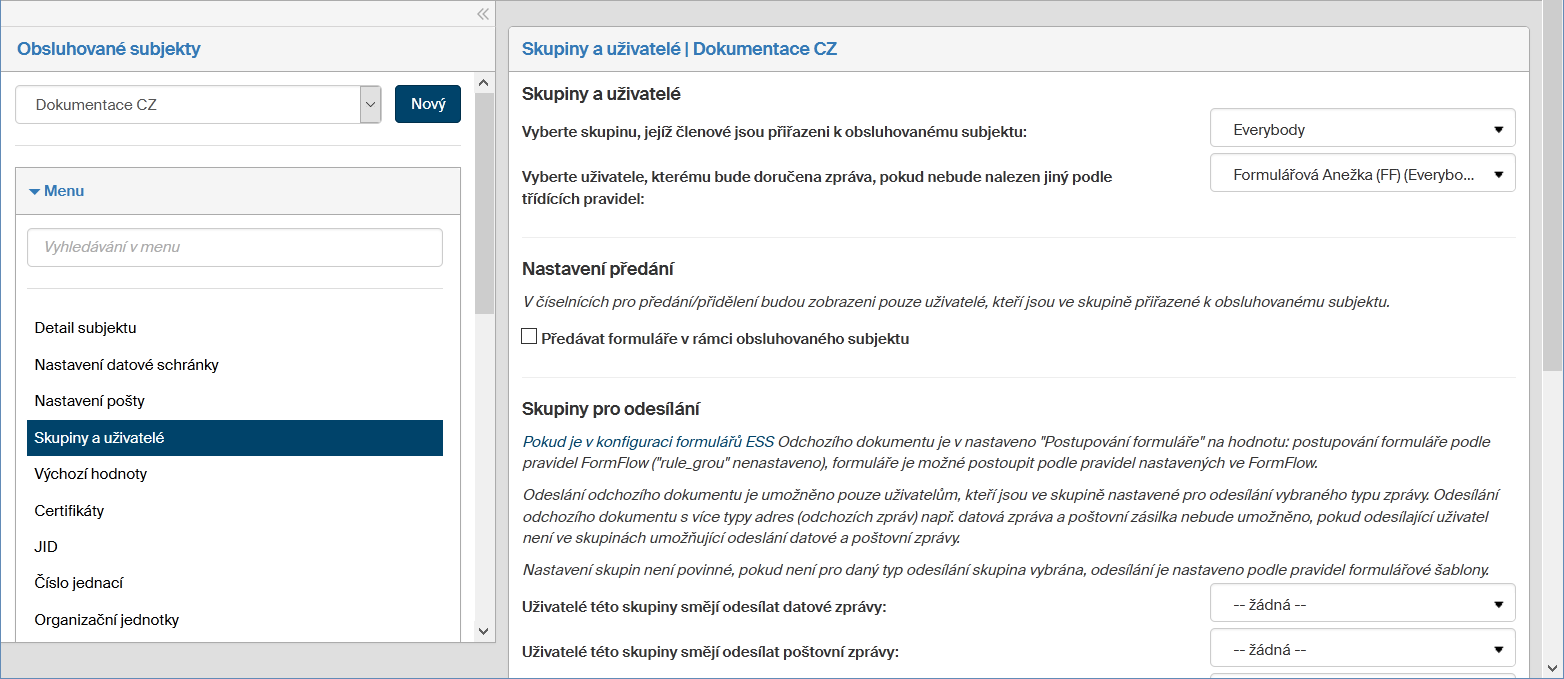Open dropdown for datové zprávy group
This screenshot has height=679, width=1564.
[x=1362, y=604]
